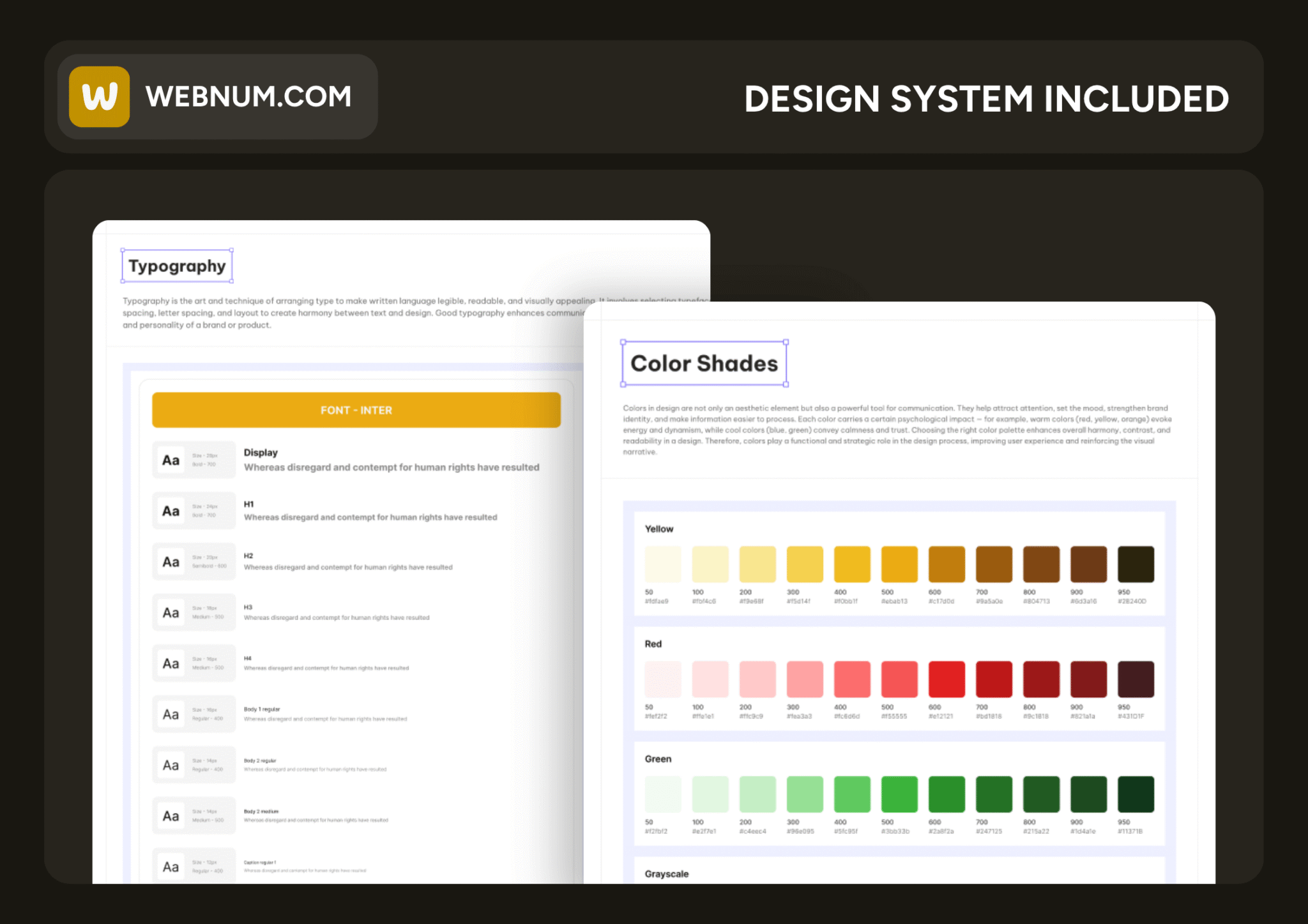1308x924 pixels.
Task: Select the Color Shades heading frame
Action: pos(704,363)
